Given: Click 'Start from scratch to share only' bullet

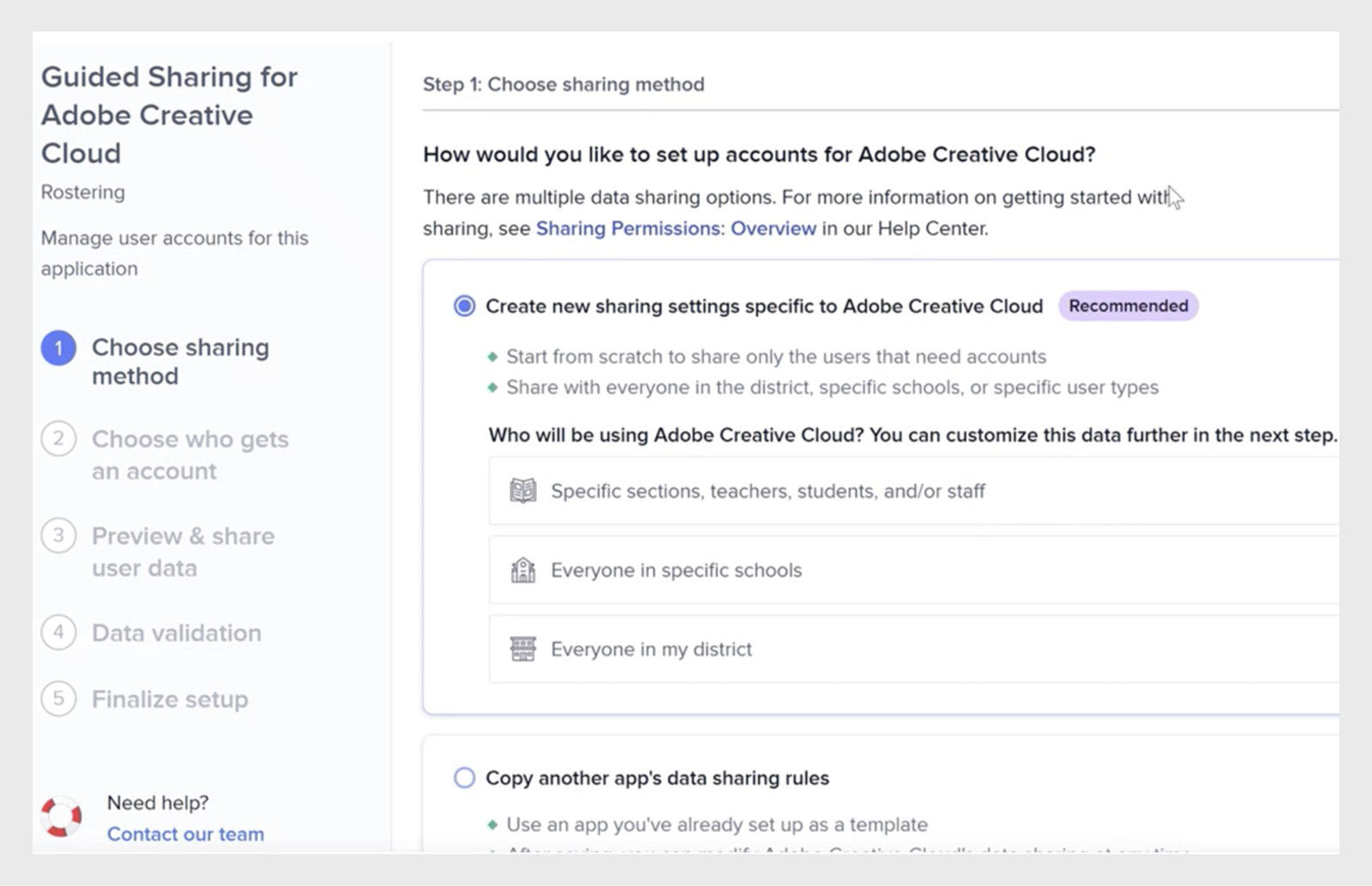Looking at the screenshot, I should pos(776,357).
